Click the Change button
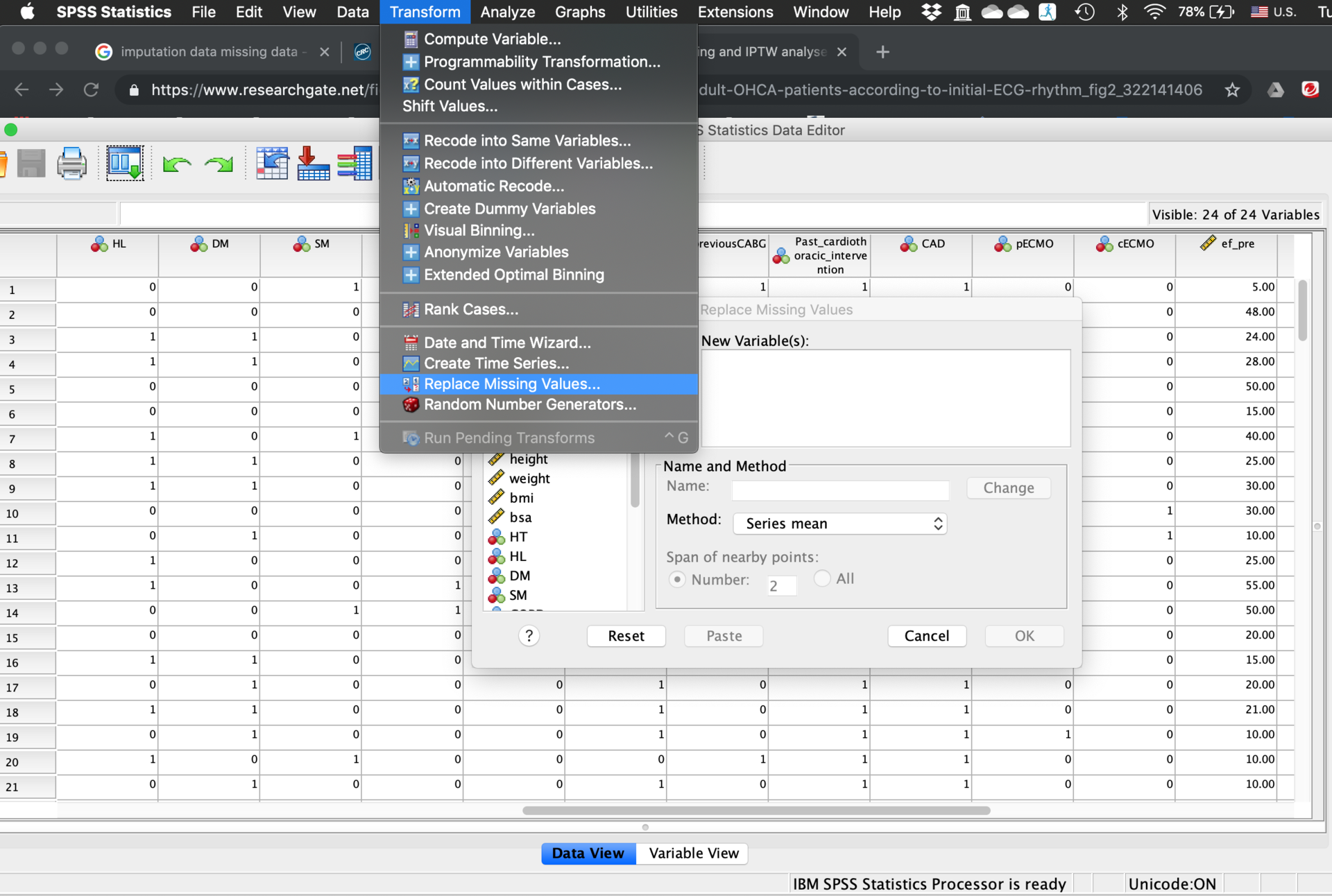The width and height of the screenshot is (1332, 896). pos(1009,488)
